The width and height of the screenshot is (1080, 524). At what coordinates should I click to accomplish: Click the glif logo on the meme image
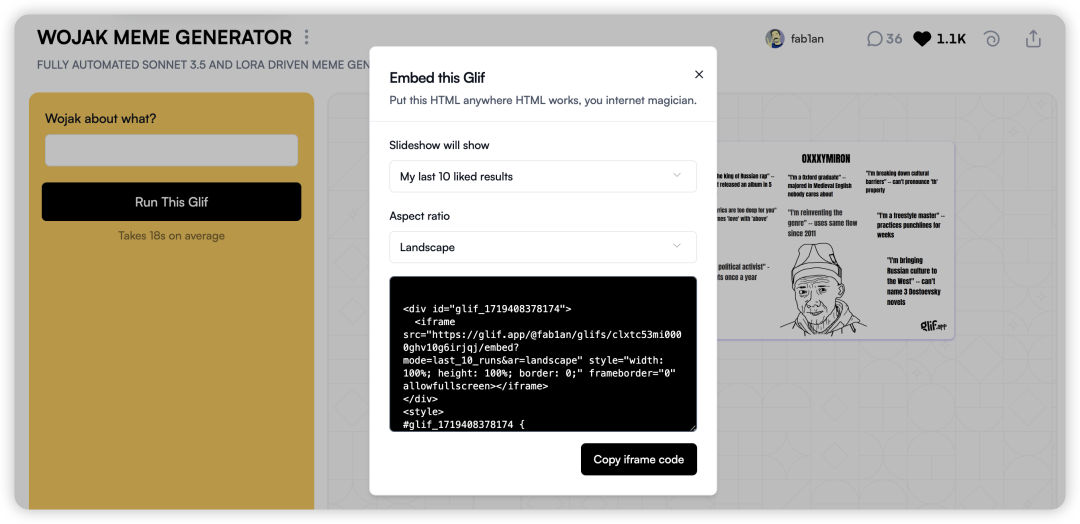click(932, 325)
